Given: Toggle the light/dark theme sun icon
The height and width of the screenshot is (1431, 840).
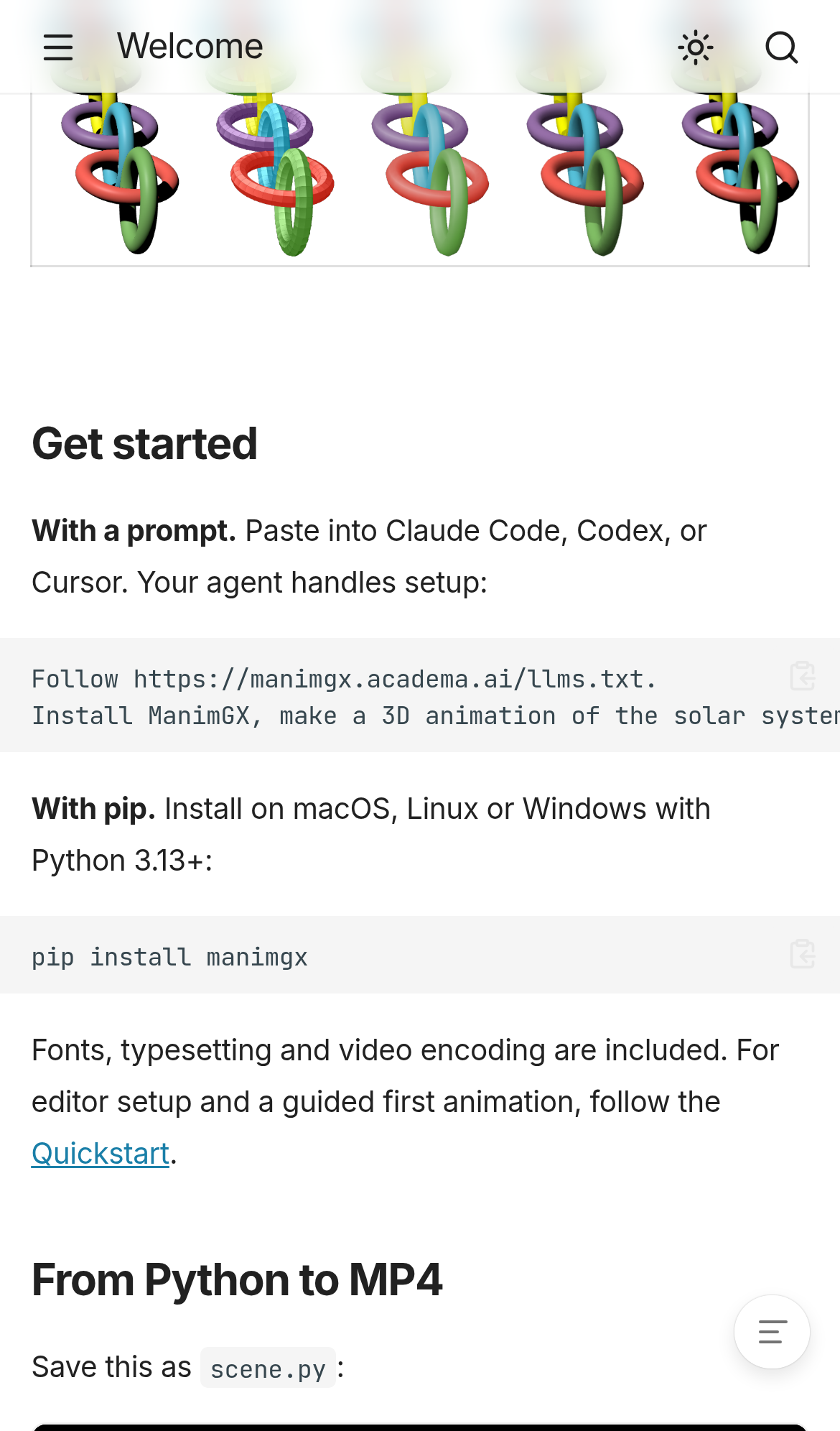Looking at the screenshot, I should (x=695, y=48).
